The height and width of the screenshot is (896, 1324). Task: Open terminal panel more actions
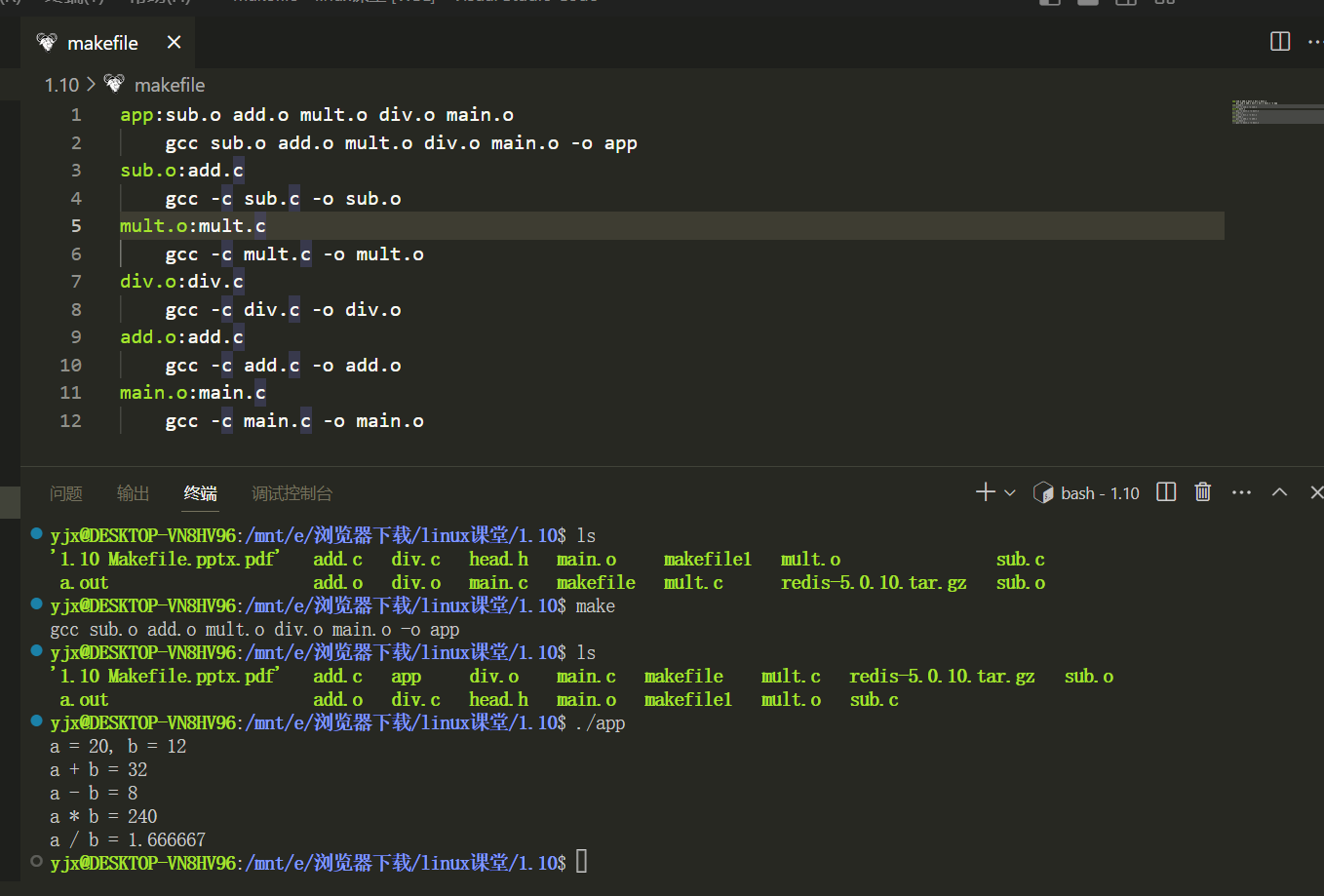(1241, 492)
